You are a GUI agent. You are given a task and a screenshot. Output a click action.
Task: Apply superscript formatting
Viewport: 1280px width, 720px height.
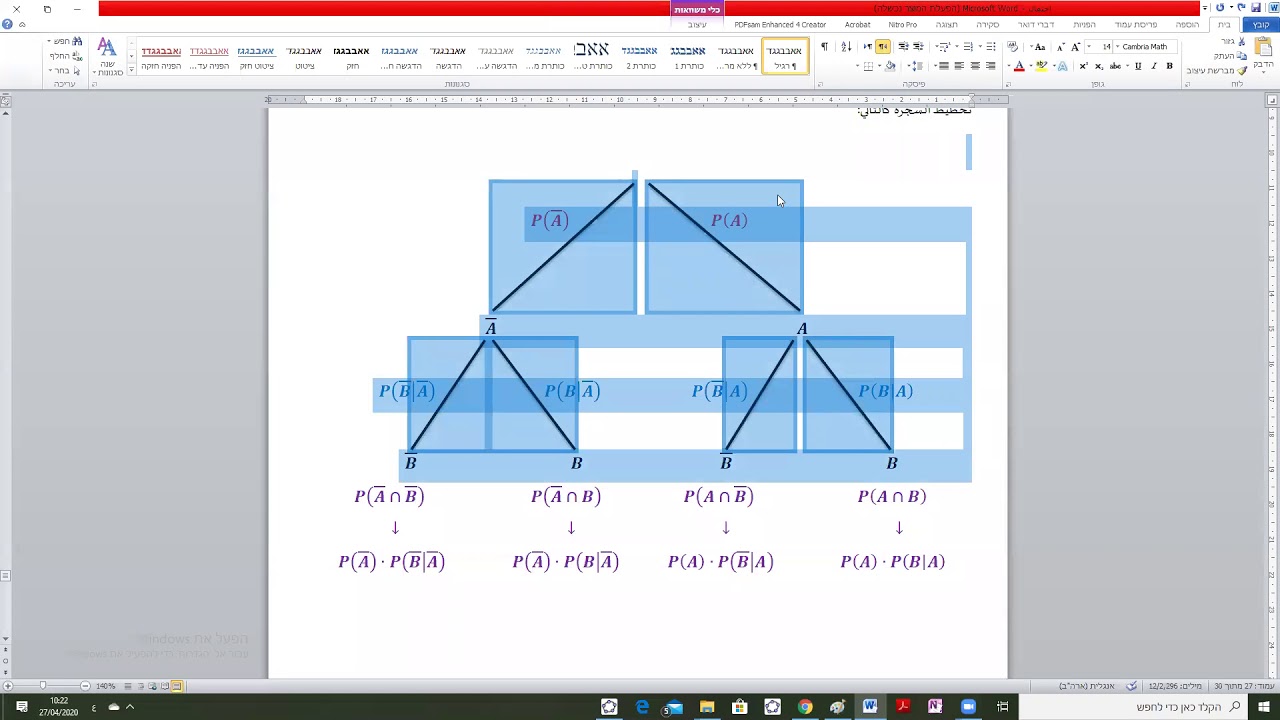click(x=1084, y=66)
